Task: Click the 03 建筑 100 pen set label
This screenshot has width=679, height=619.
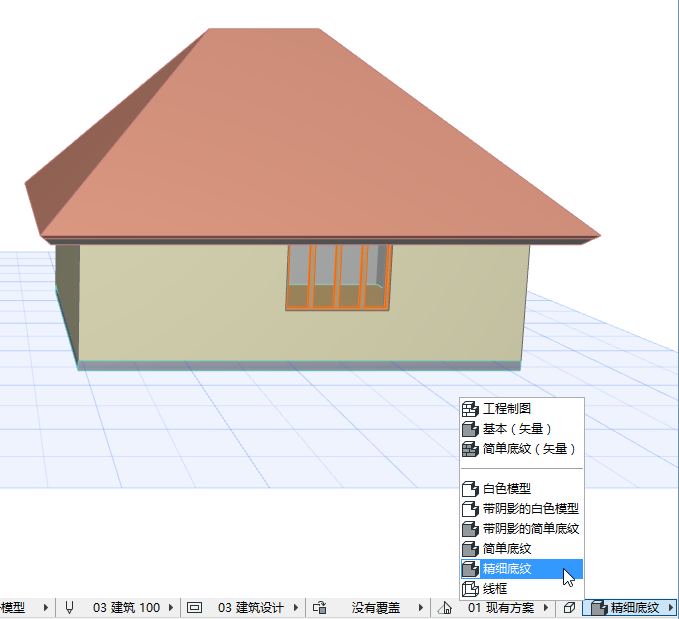Action: click(x=126, y=608)
